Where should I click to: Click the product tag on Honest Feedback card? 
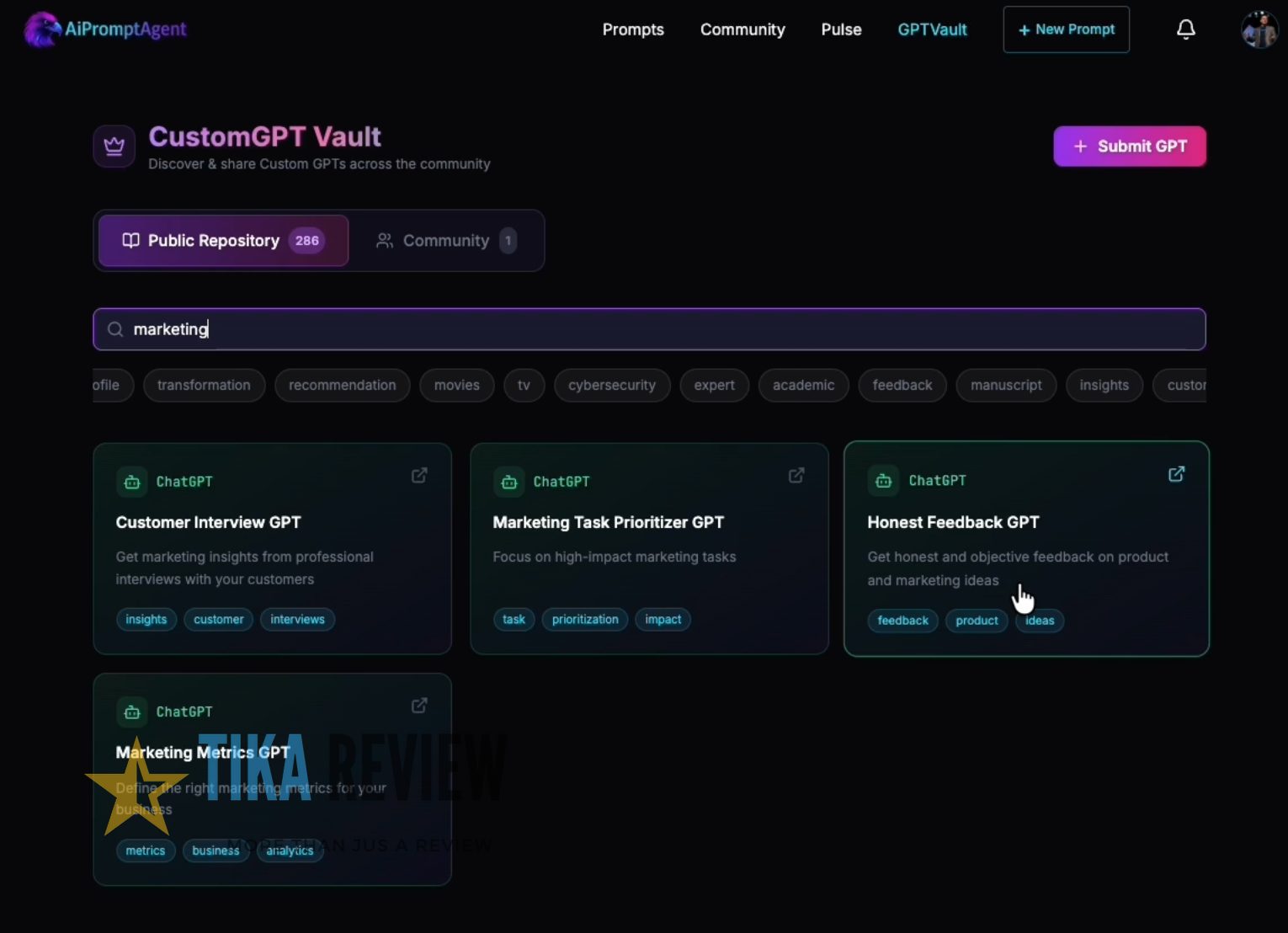pyautogui.click(x=977, y=621)
